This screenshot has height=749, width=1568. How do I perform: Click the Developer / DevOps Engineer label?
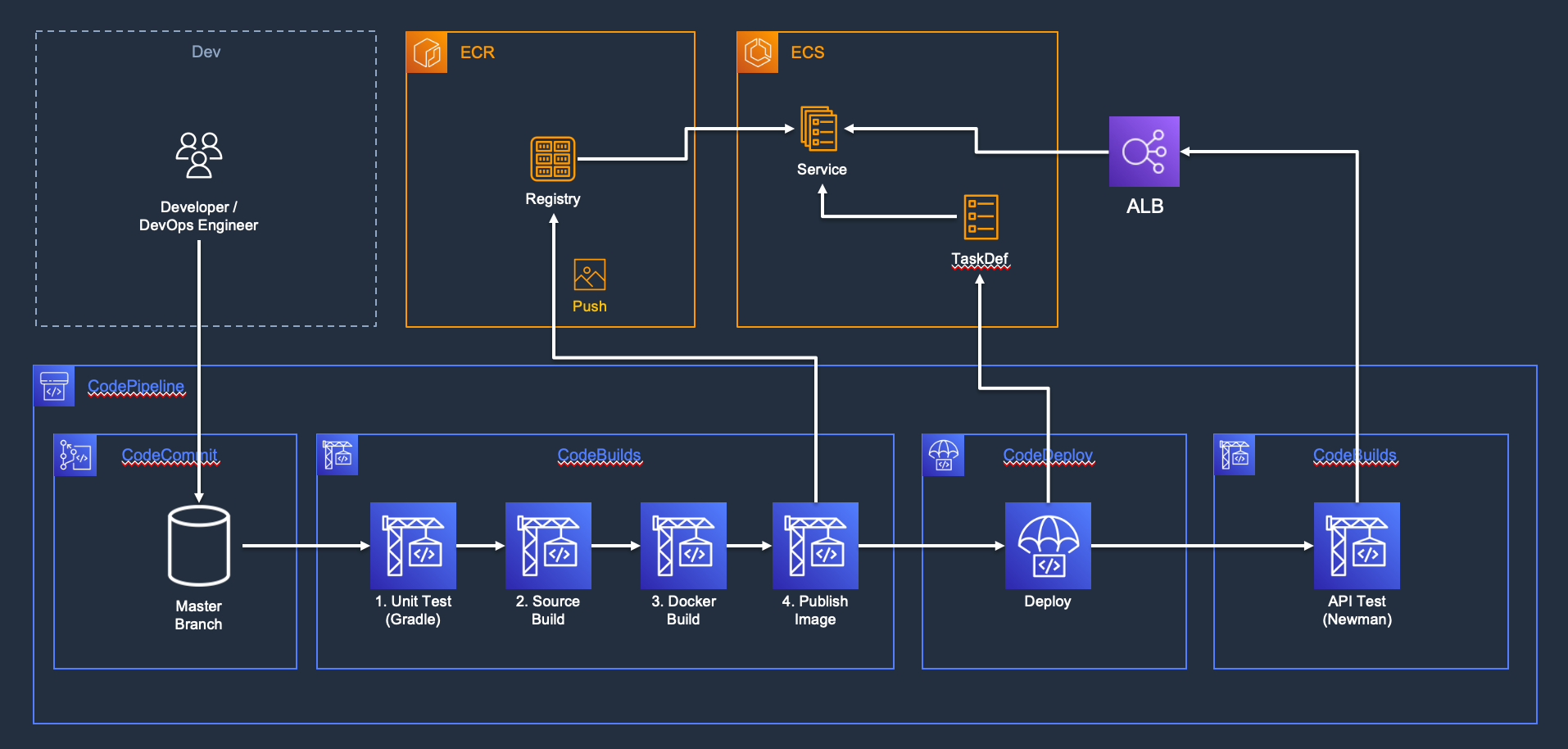pyautogui.click(x=198, y=216)
